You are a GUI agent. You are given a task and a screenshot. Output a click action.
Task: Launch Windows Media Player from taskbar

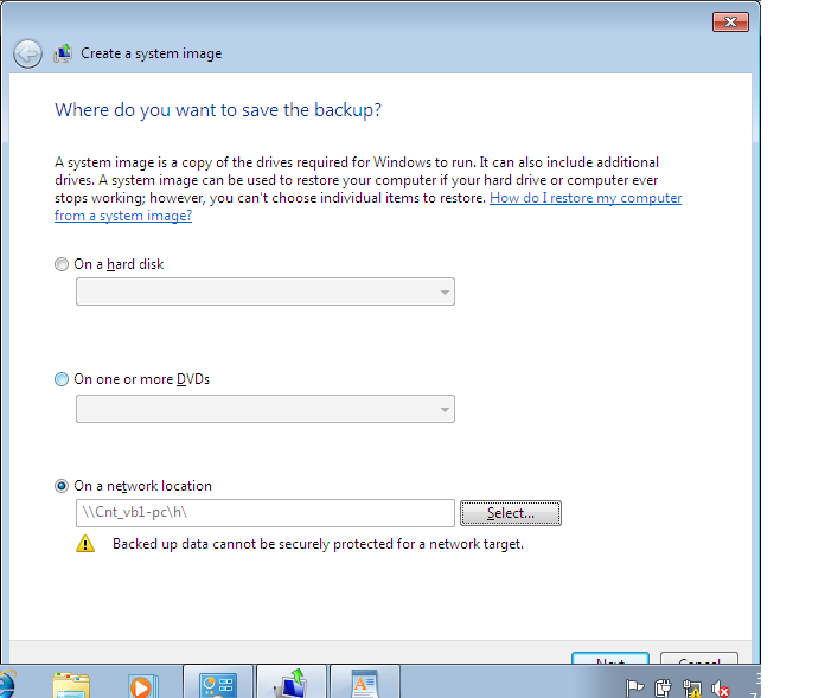pos(142,685)
